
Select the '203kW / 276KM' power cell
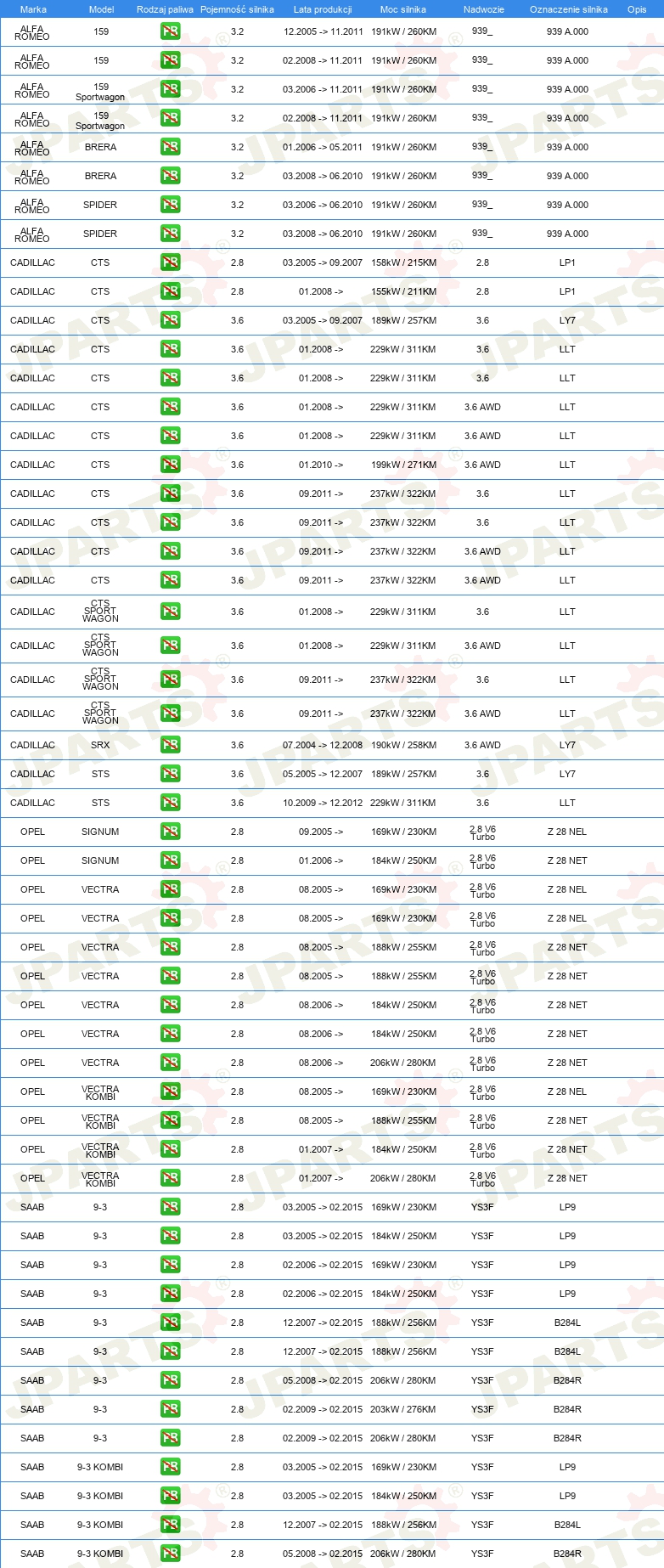click(x=403, y=1409)
